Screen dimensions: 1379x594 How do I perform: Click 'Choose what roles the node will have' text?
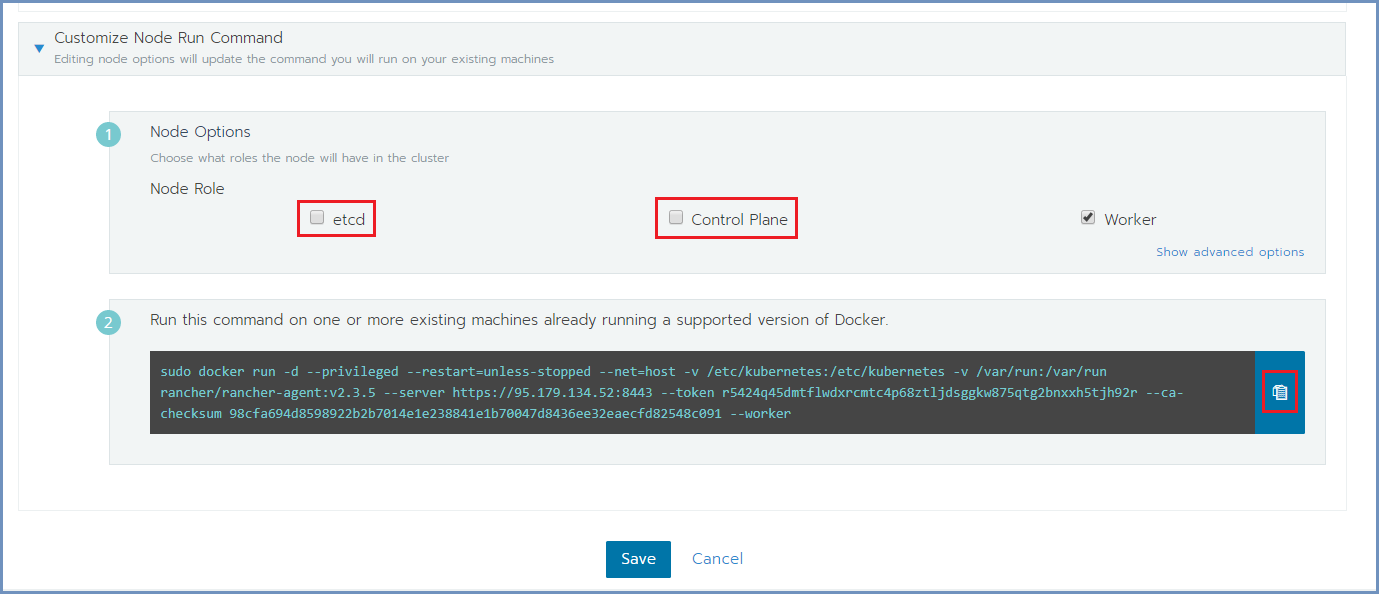click(x=299, y=158)
